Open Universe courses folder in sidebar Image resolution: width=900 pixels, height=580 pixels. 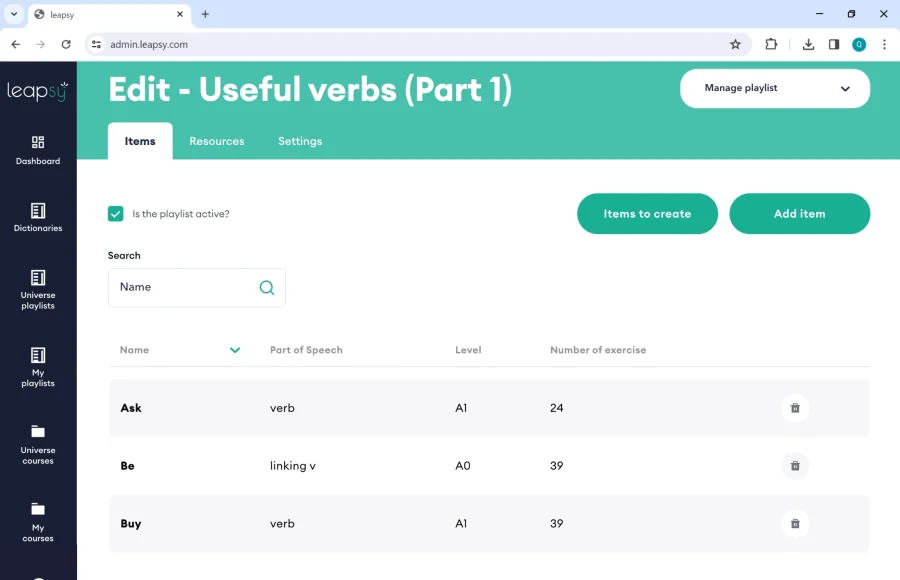pyautogui.click(x=38, y=443)
